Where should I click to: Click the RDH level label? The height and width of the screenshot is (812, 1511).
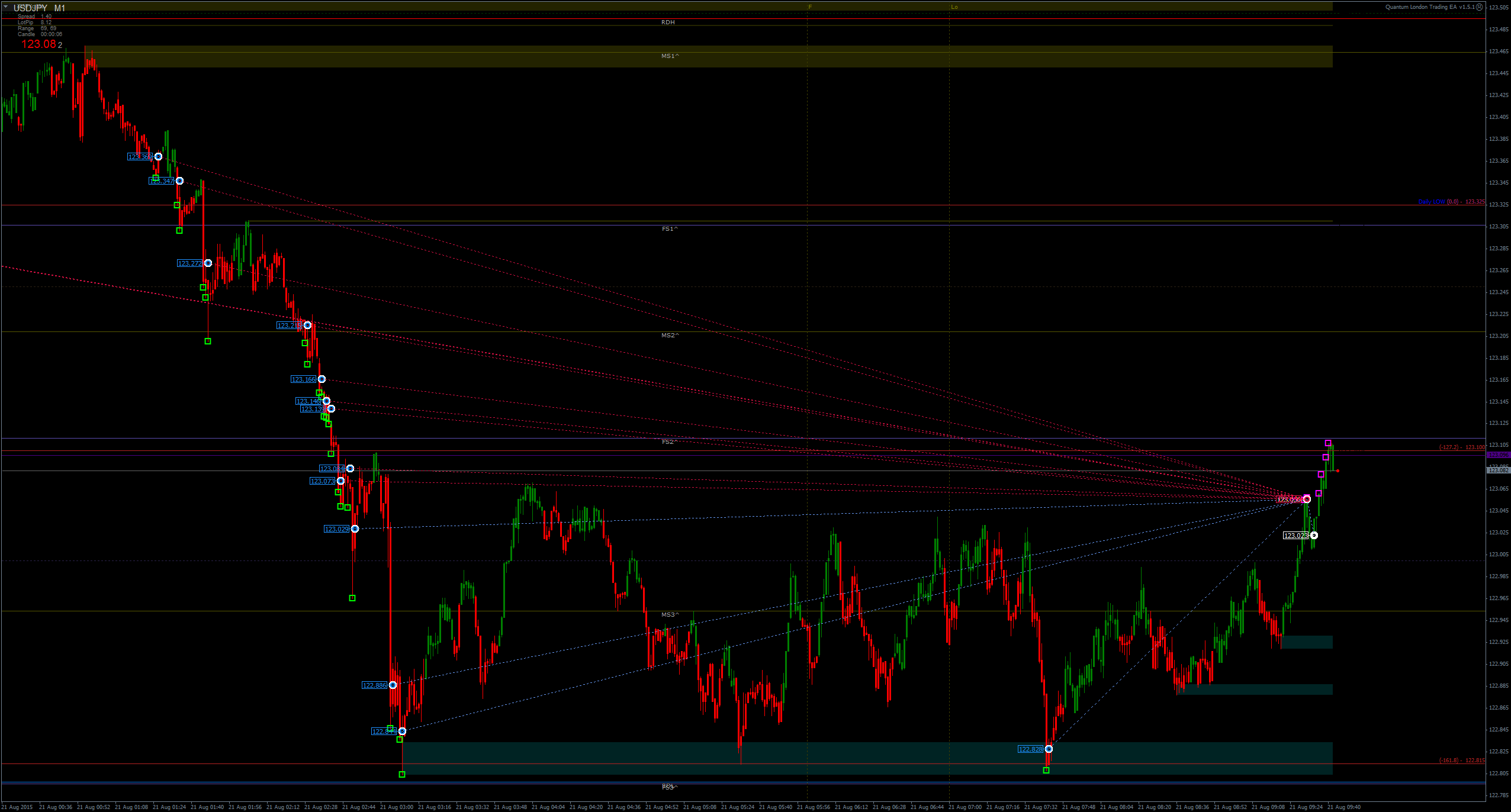(x=668, y=22)
